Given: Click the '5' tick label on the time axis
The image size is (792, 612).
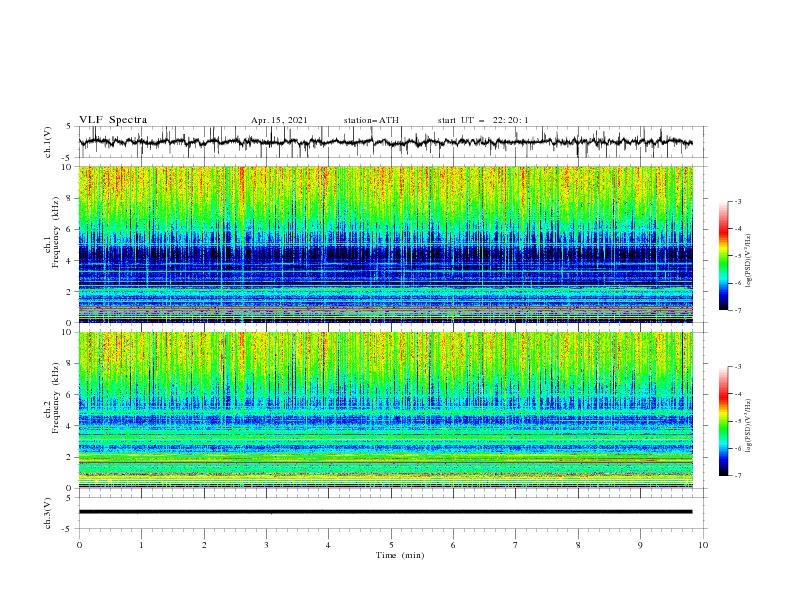Looking at the screenshot, I should 391,545.
